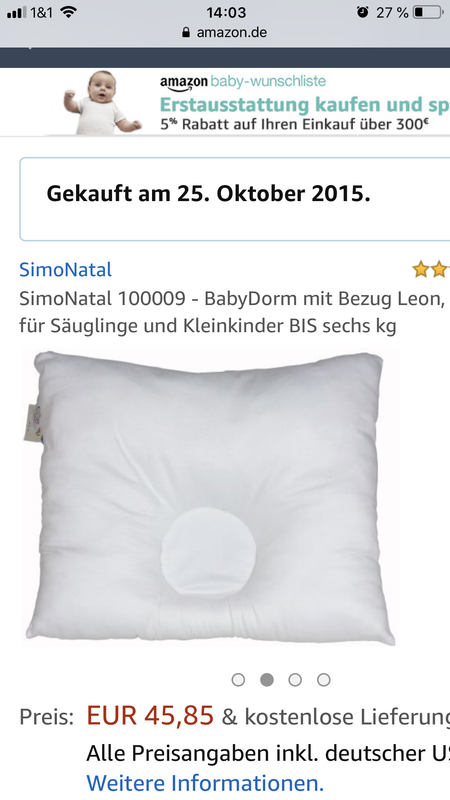
Task: Tap the BabyDorm product title text
Action: pyautogui.click(x=232, y=312)
